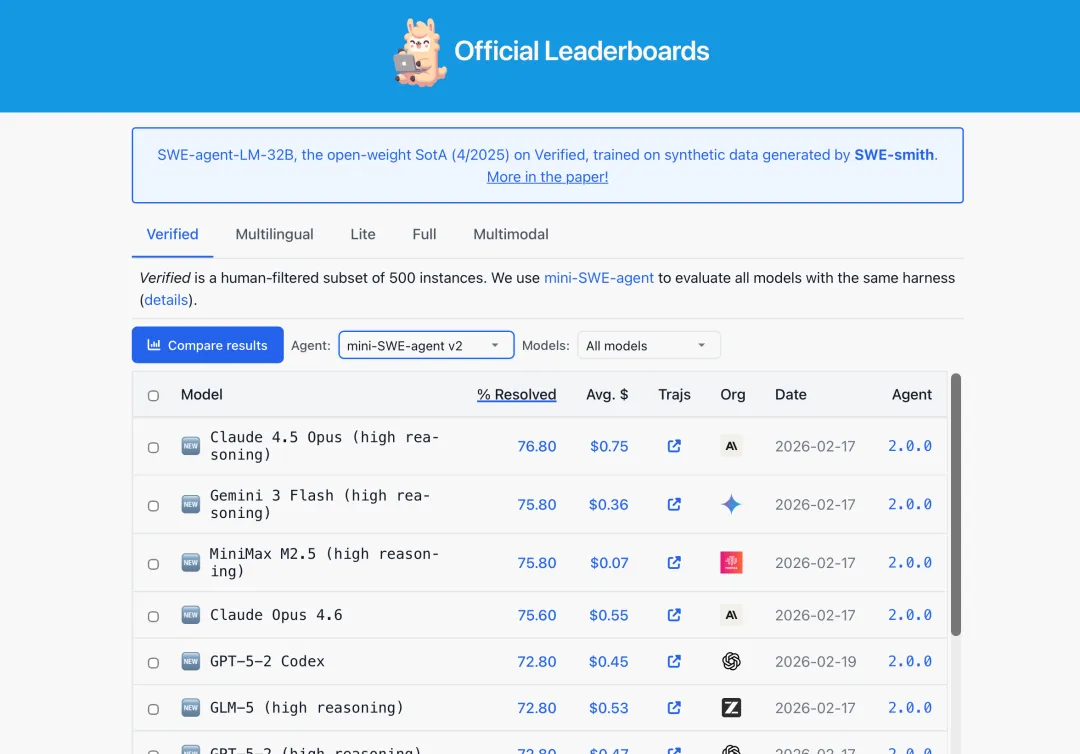The width and height of the screenshot is (1080, 754).
Task: Click chart icon in Compare results button
Action: click(x=154, y=345)
